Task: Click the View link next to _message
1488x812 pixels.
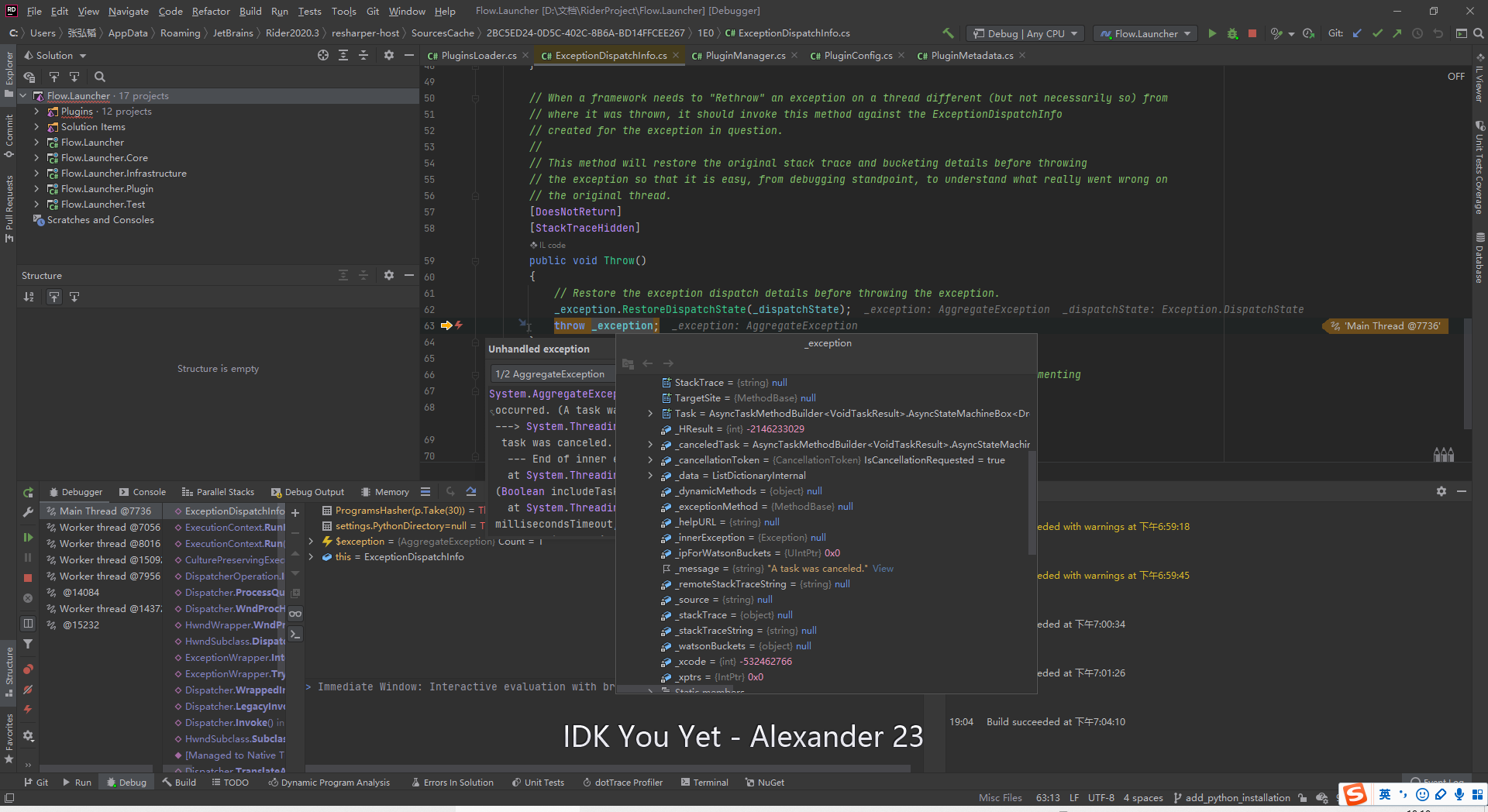Action: pos(883,569)
